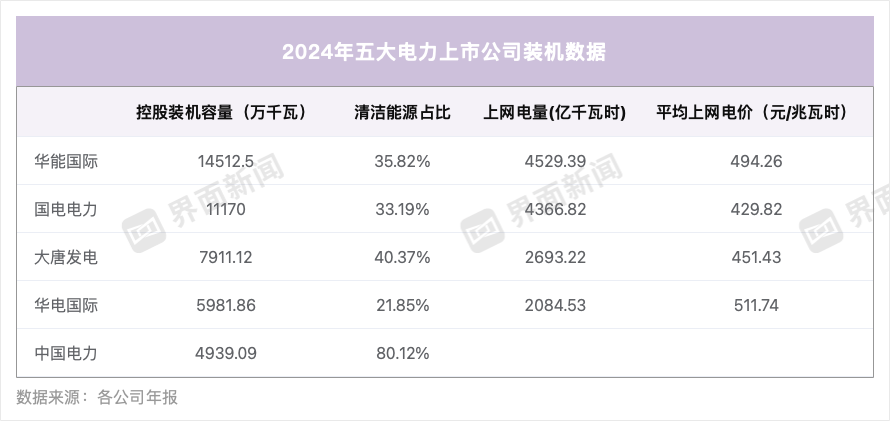Click the 4529.39 electricity volume cell
The image size is (890, 421).
(x=554, y=161)
